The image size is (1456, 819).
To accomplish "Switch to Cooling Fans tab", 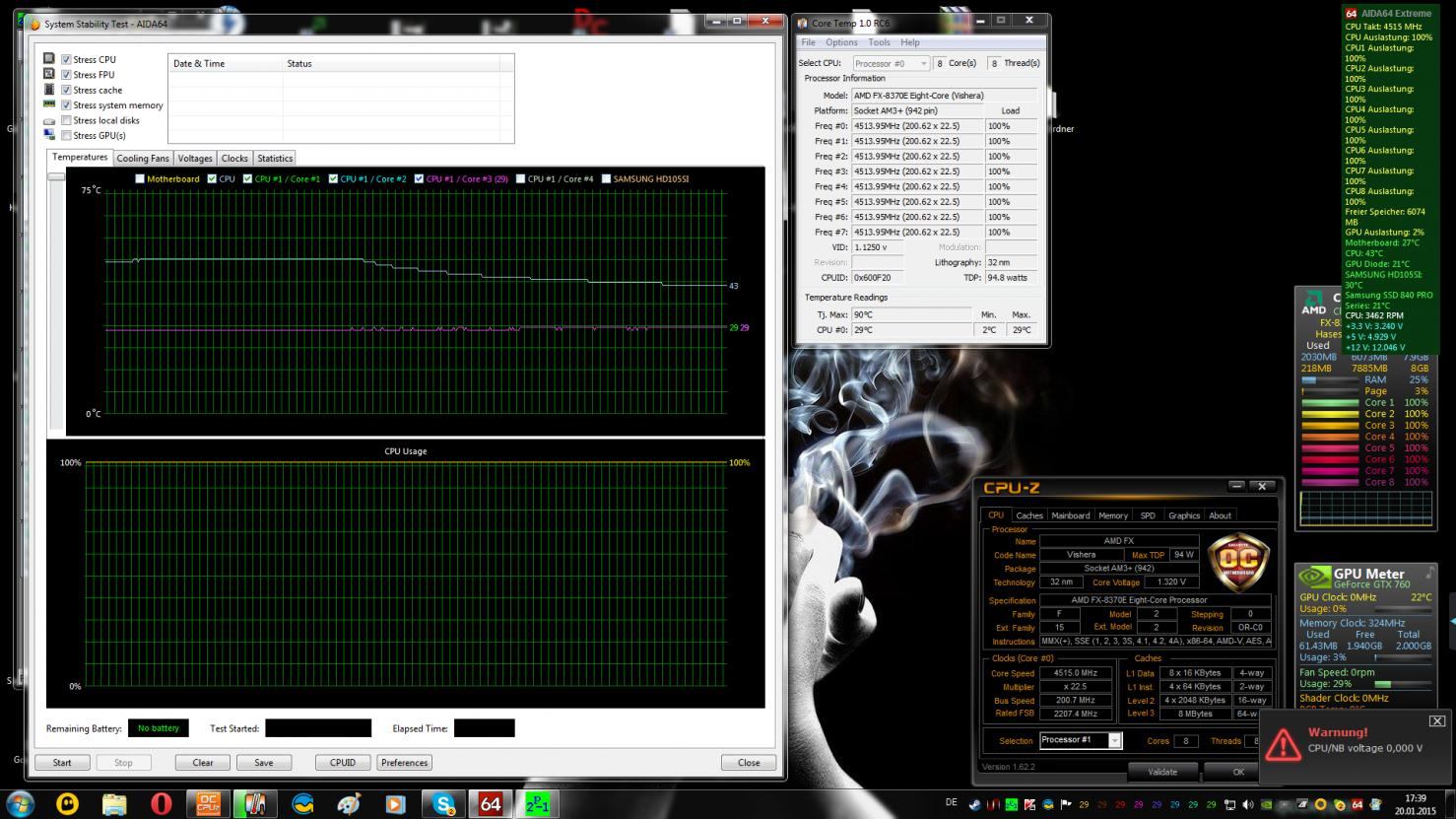I will [143, 158].
